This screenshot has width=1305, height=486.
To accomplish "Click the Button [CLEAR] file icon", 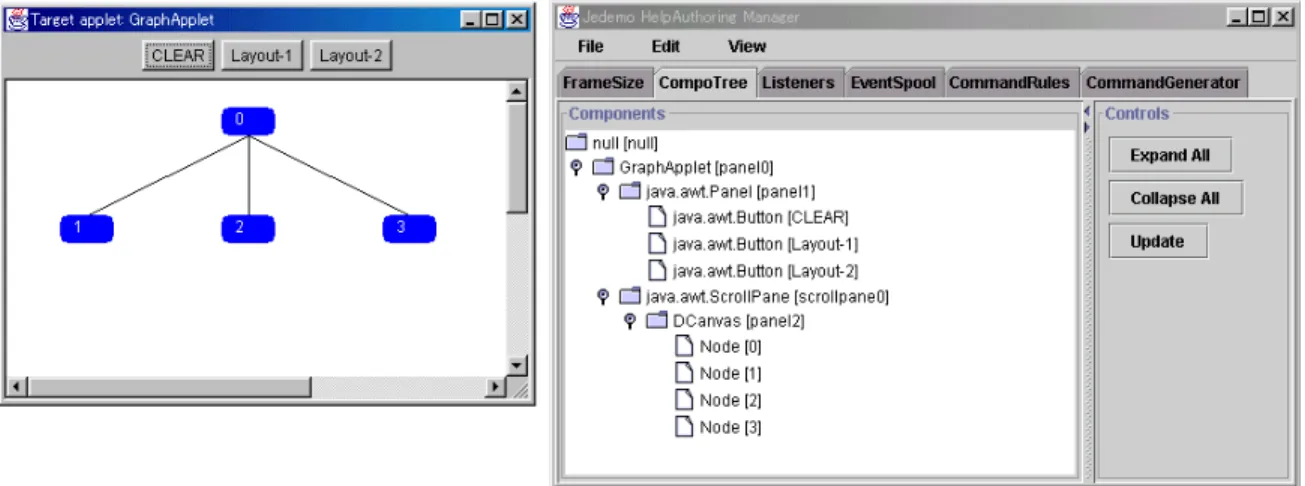I will pos(657,218).
